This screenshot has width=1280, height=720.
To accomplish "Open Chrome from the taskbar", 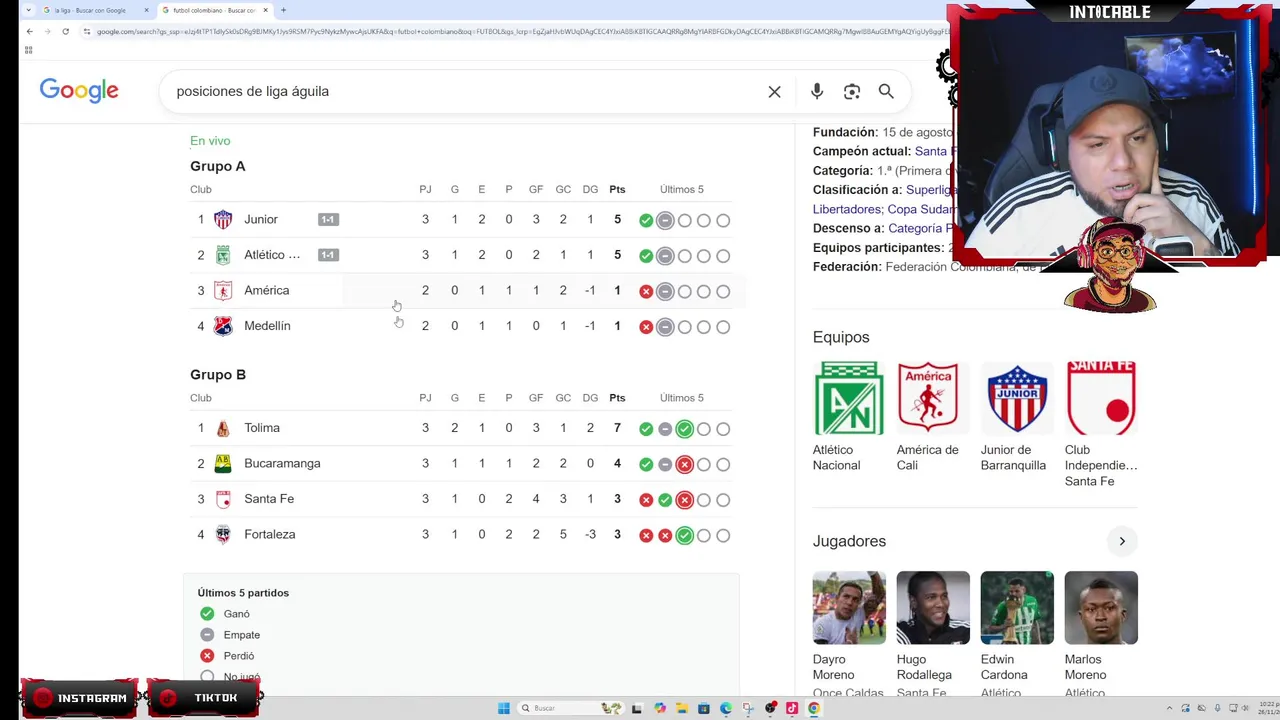I will [x=814, y=708].
